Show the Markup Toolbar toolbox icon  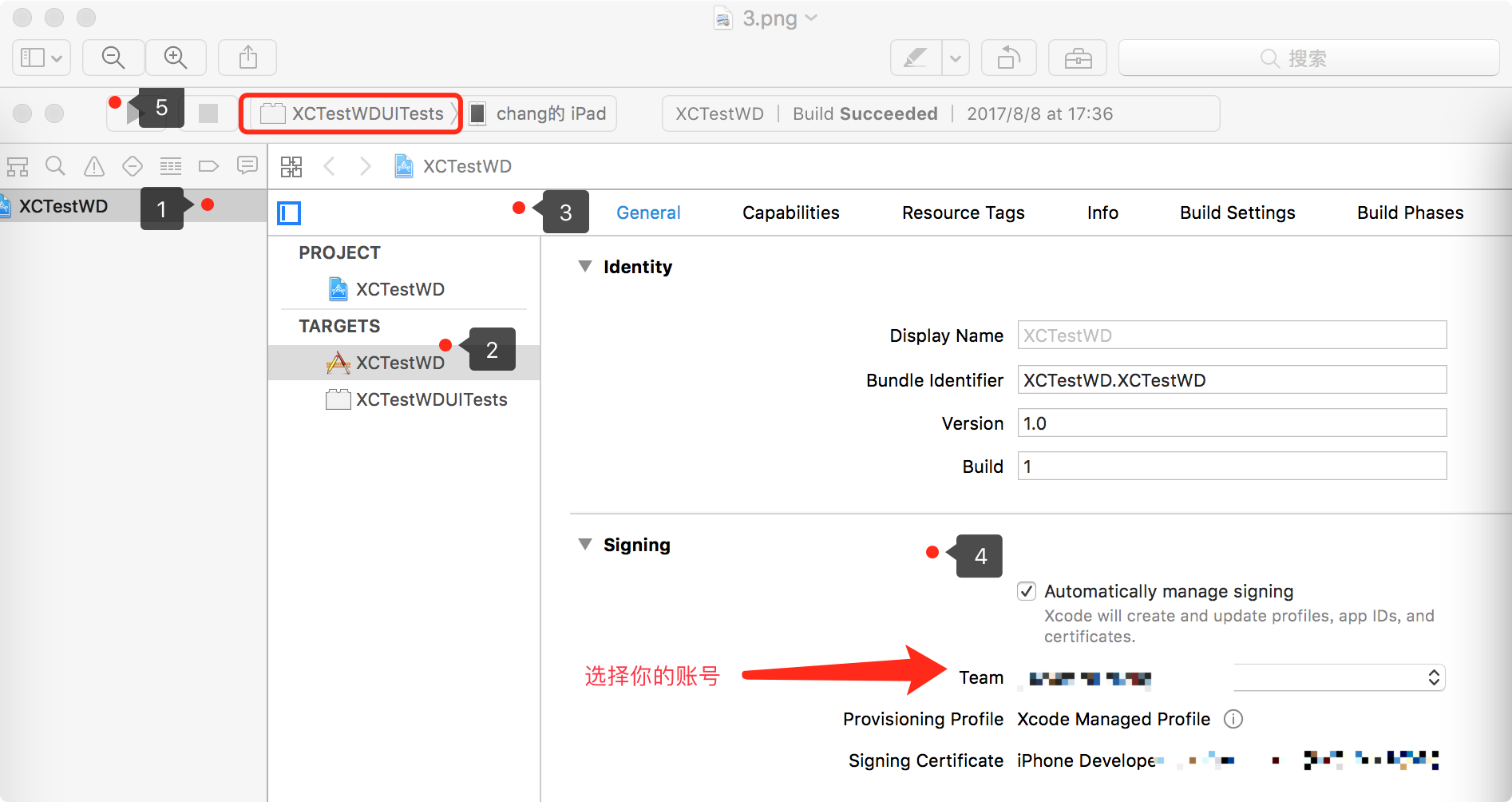[1078, 58]
